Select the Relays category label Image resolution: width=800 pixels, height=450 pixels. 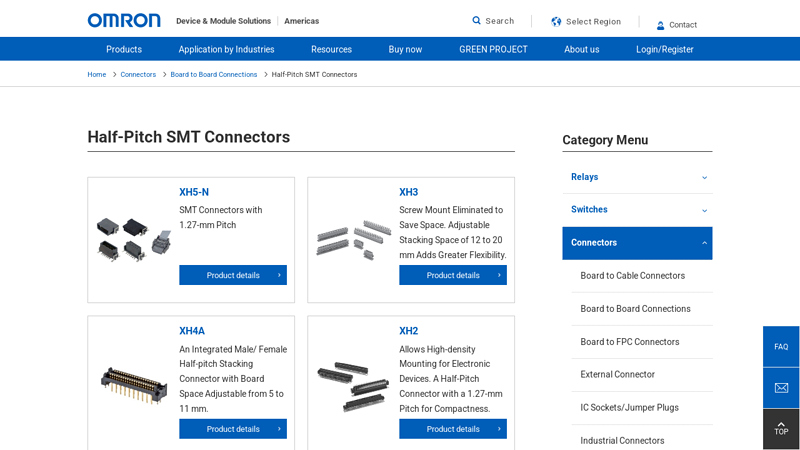(x=585, y=177)
